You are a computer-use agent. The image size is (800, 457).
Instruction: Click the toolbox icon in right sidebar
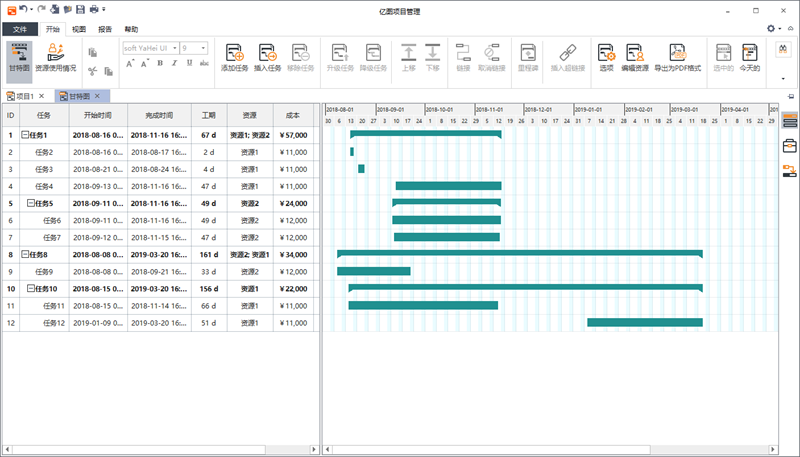point(790,146)
